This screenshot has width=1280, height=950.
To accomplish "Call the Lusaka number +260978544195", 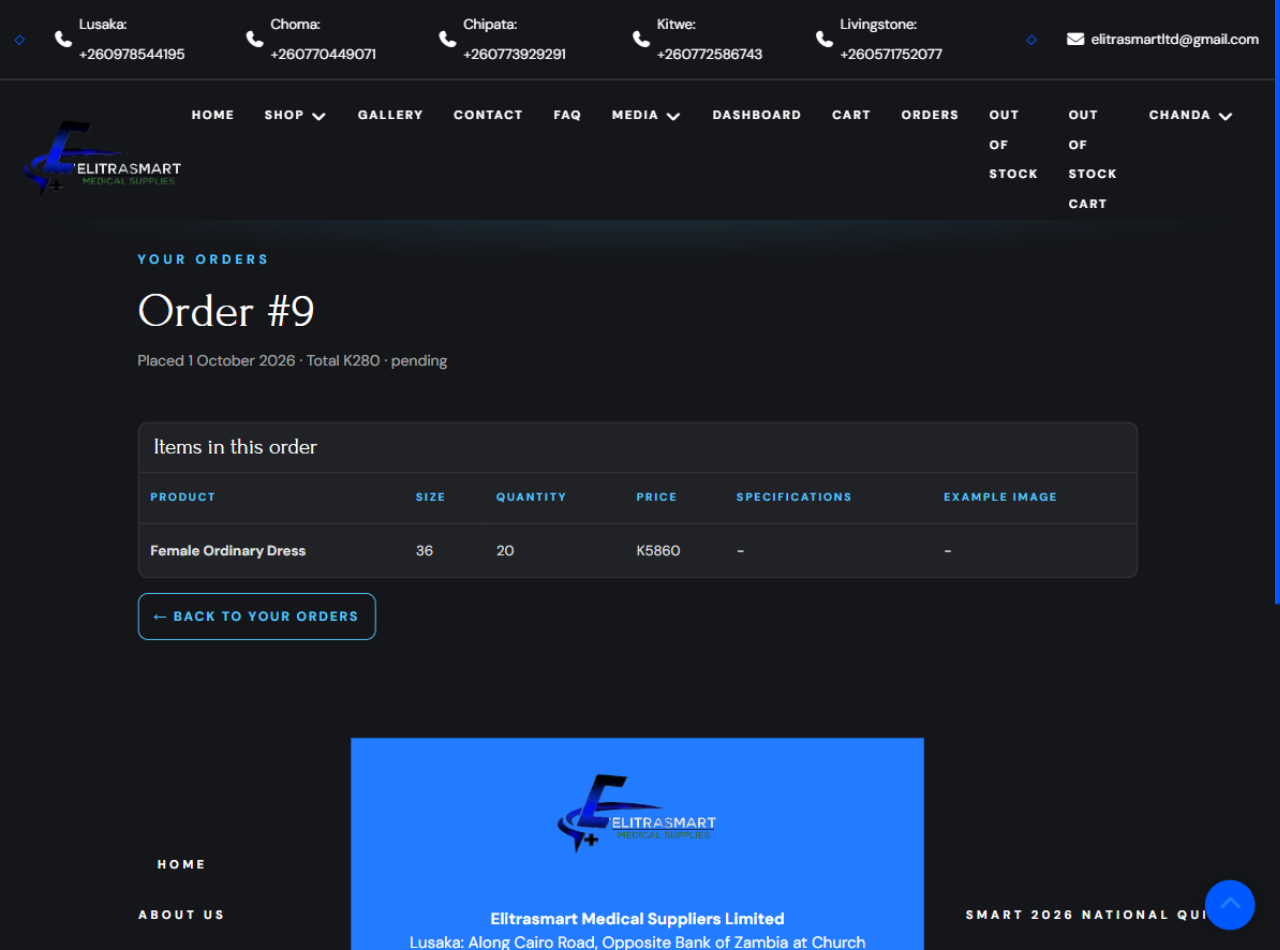I will pos(132,54).
